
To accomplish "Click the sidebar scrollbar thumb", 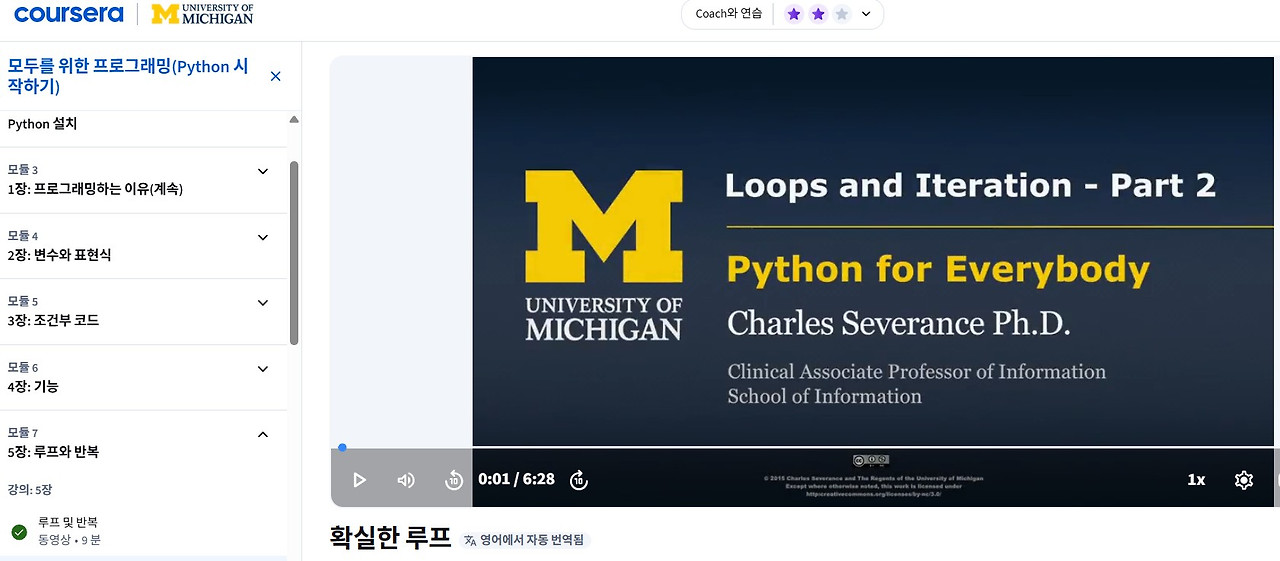I will point(294,252).
